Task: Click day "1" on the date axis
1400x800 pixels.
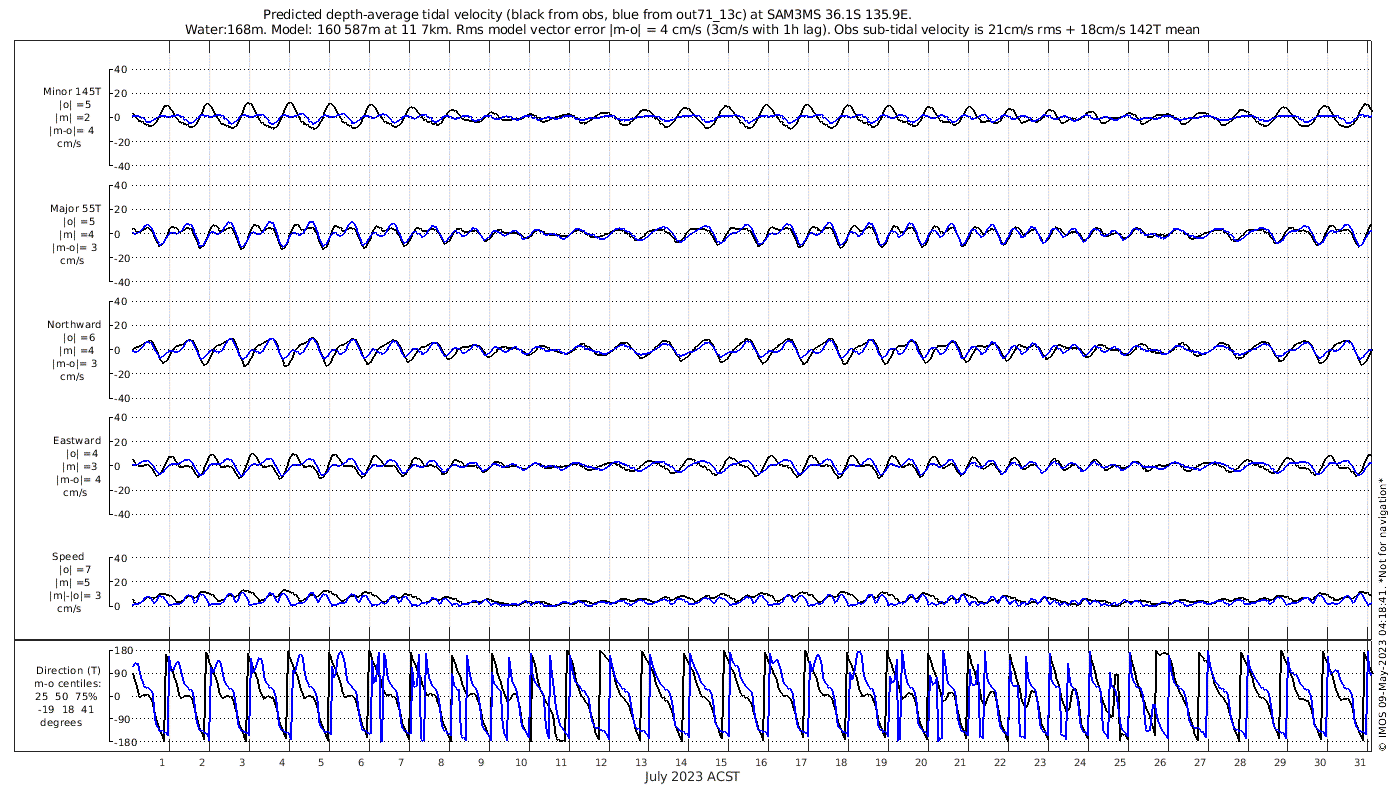Action: point(162,762)
